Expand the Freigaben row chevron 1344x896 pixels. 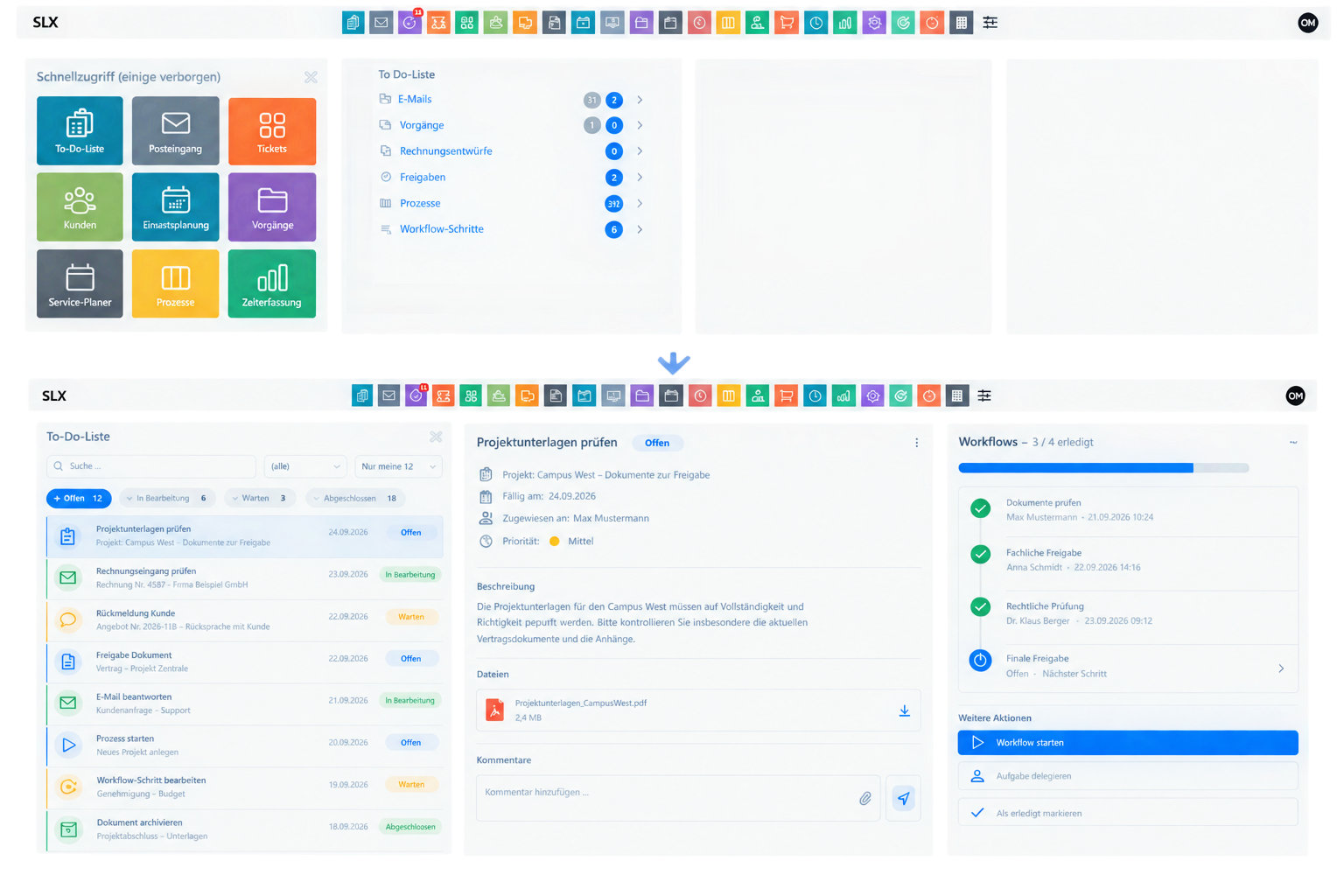click(x=640, y=178)
